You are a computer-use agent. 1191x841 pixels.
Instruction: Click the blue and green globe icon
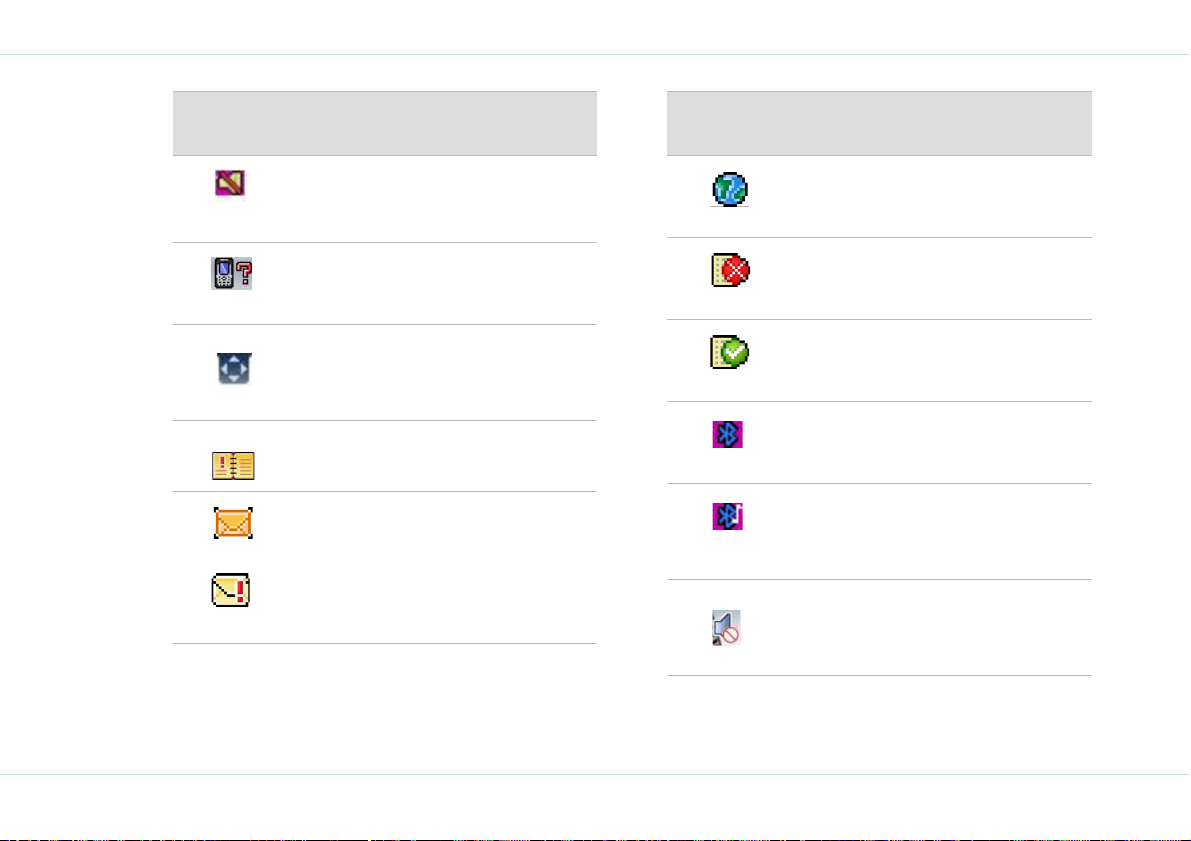pyautogui.click(x=730, y=190)
